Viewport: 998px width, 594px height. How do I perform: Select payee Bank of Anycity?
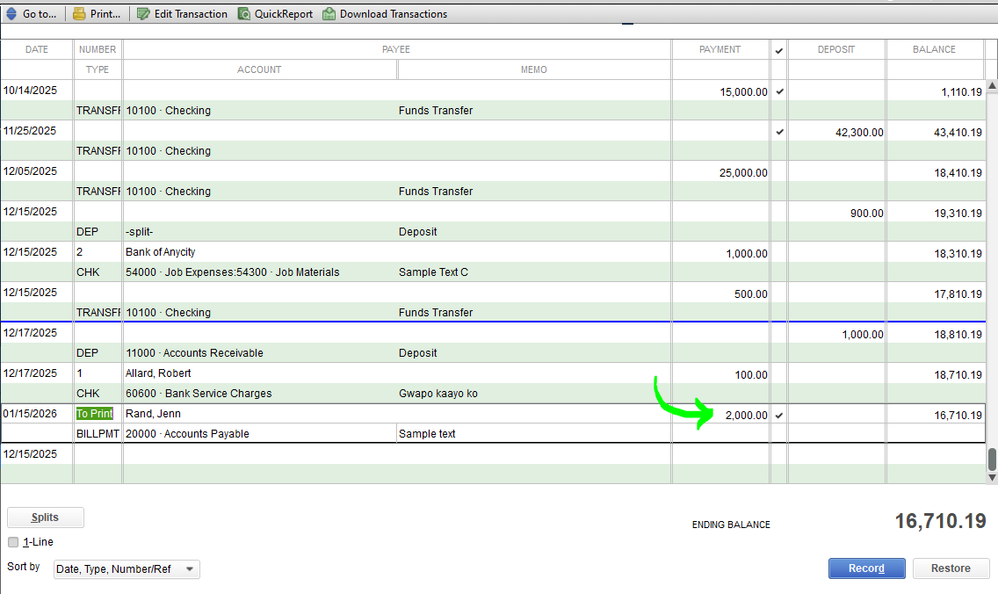160,252
